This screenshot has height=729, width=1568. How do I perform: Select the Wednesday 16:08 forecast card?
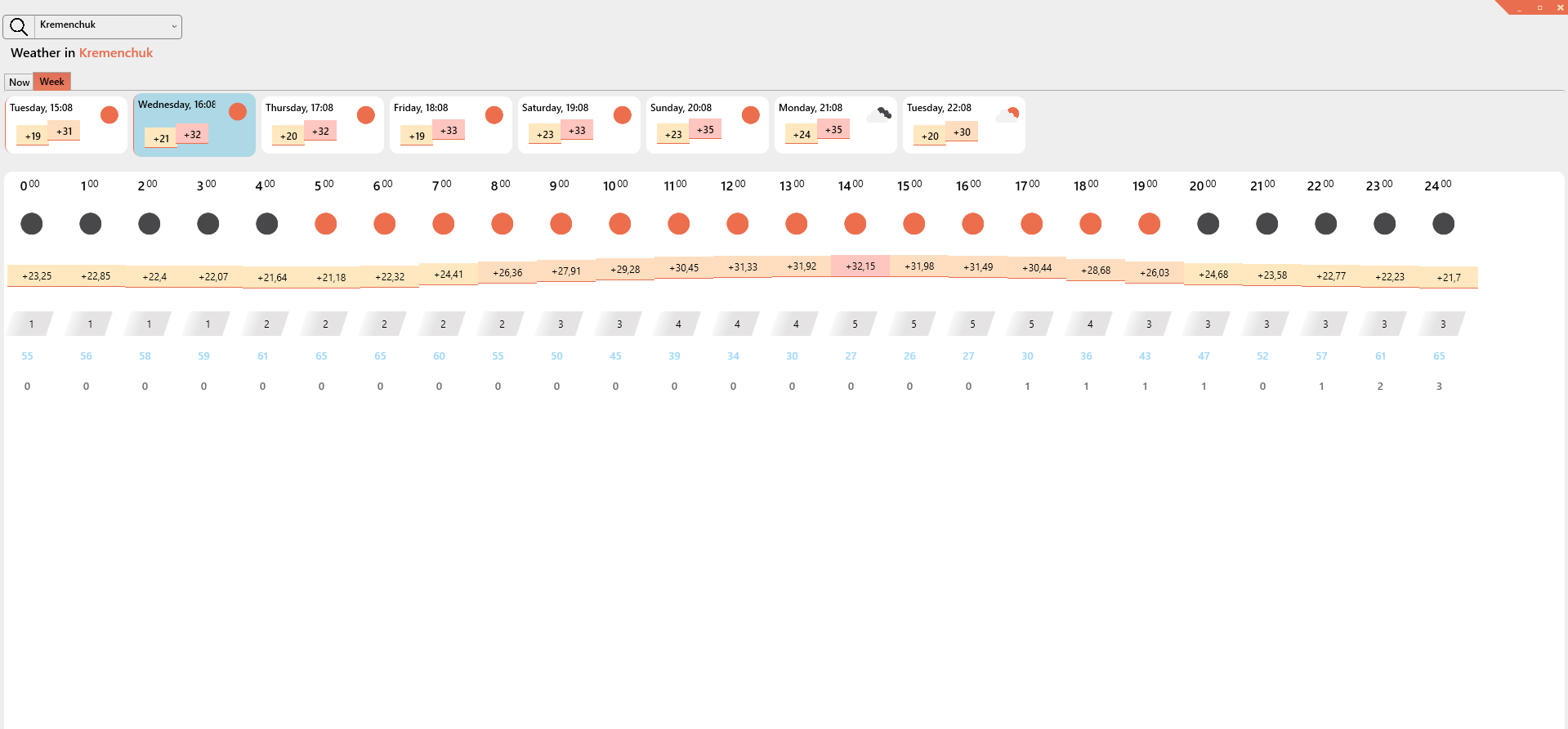pos(194,124)
